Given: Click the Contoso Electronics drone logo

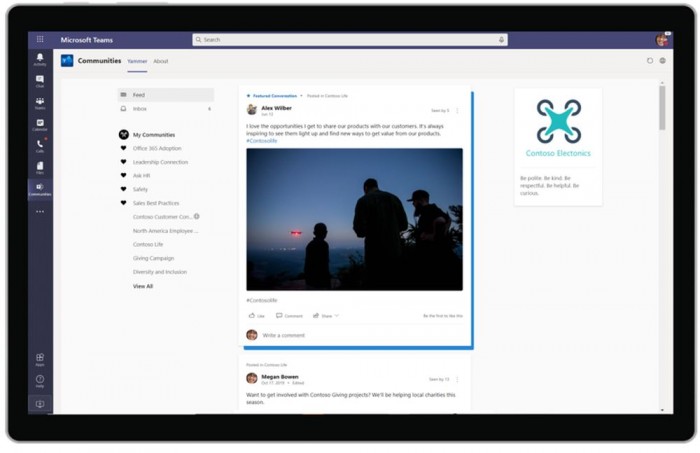Looking at the screenshot, I should click(x=558, y=121).
